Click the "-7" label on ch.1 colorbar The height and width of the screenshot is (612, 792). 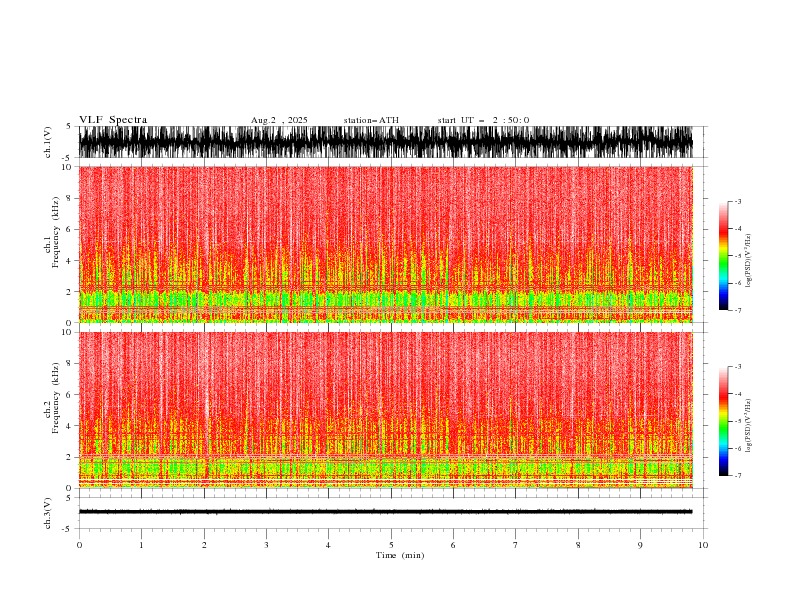[738, 310]
